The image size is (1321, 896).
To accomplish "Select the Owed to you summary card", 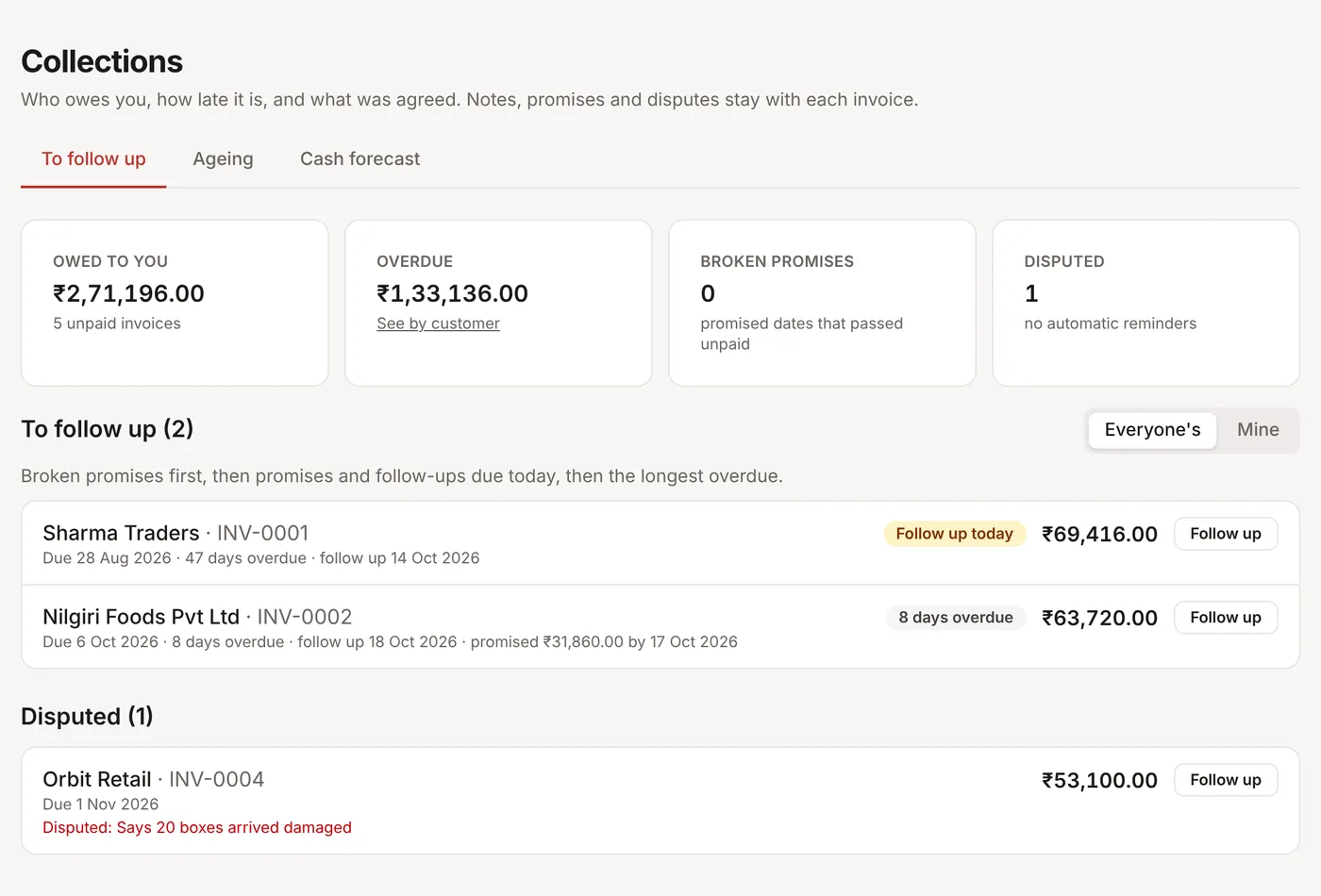I will [x=175, y=303].
